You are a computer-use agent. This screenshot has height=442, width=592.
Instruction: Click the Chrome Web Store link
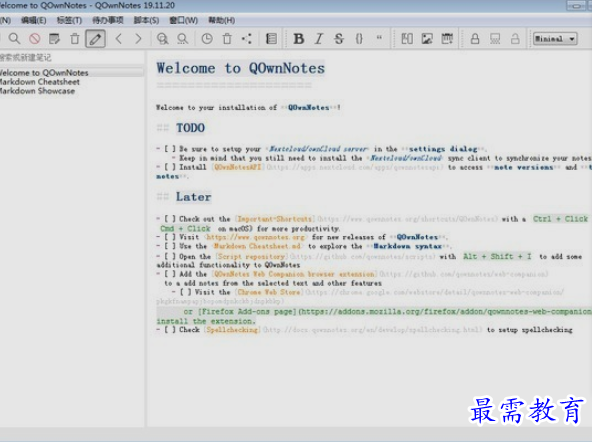[269, 292]
